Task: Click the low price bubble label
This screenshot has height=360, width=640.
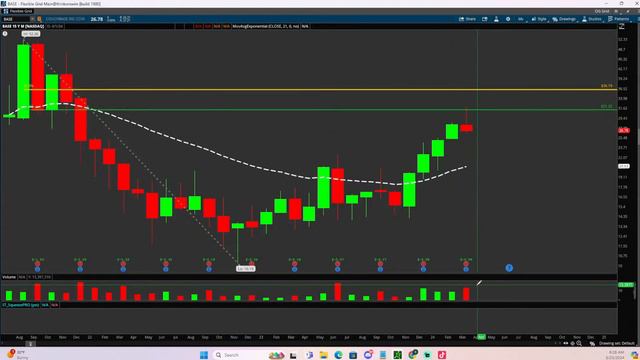Action: [x=246, y=269]
